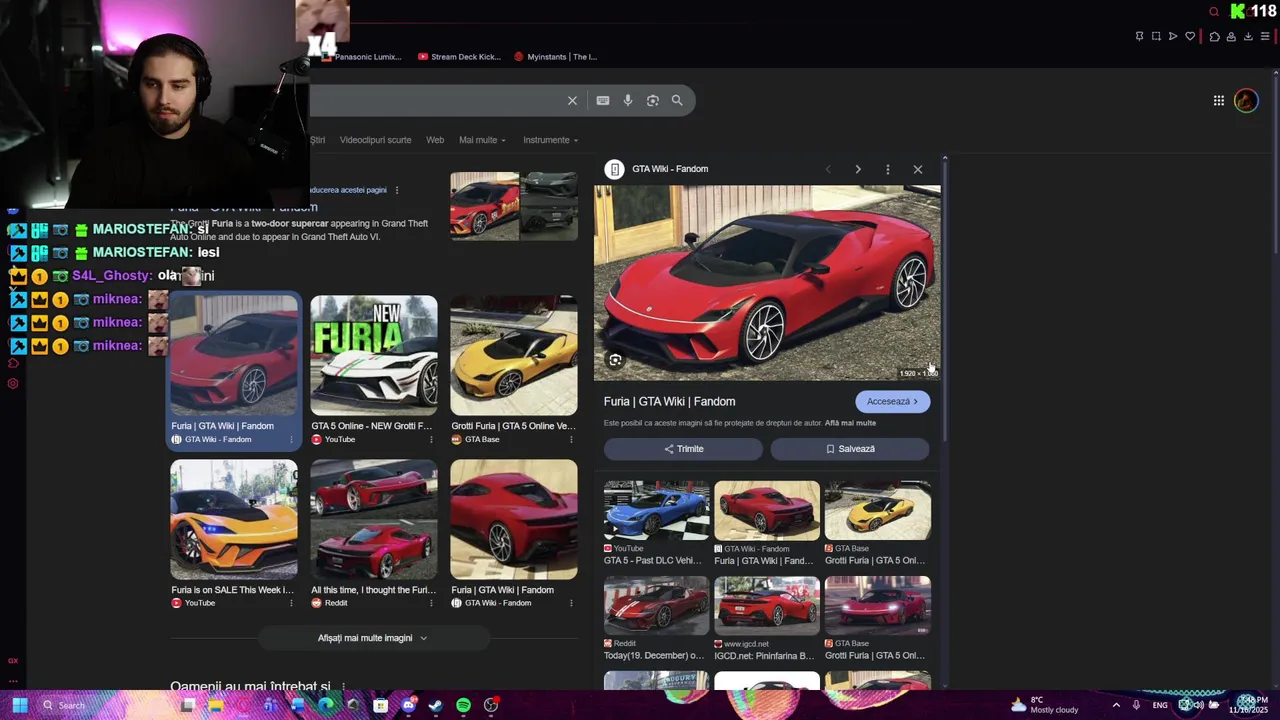Viewport: 1280px width, 720px height.
Task: Go to the next image in the preview panel
Action: pos(857,169)
